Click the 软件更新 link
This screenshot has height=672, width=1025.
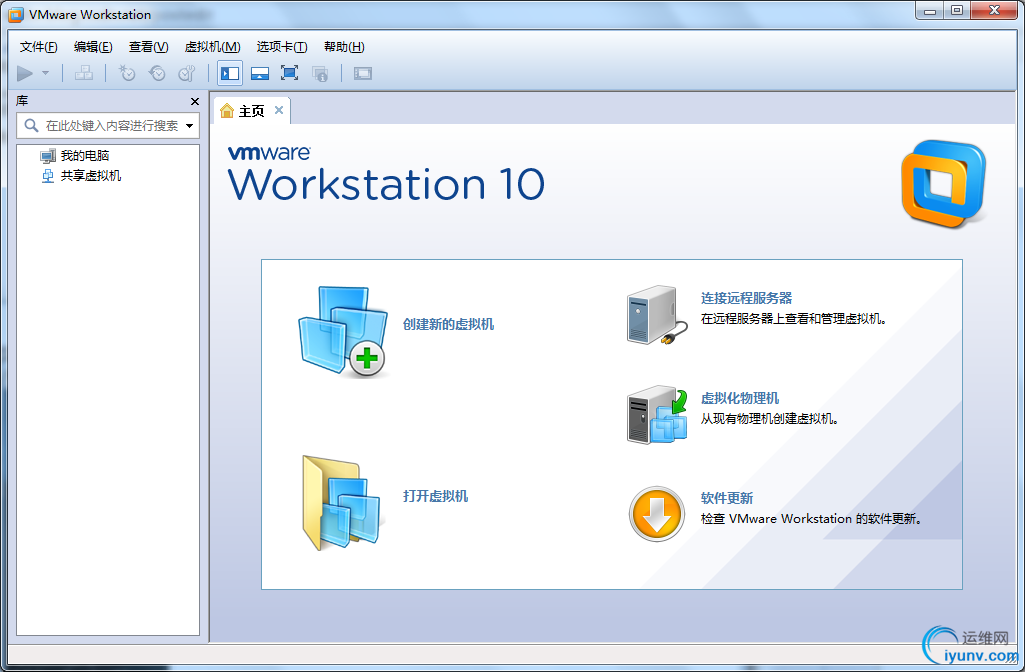click(727, 498)
